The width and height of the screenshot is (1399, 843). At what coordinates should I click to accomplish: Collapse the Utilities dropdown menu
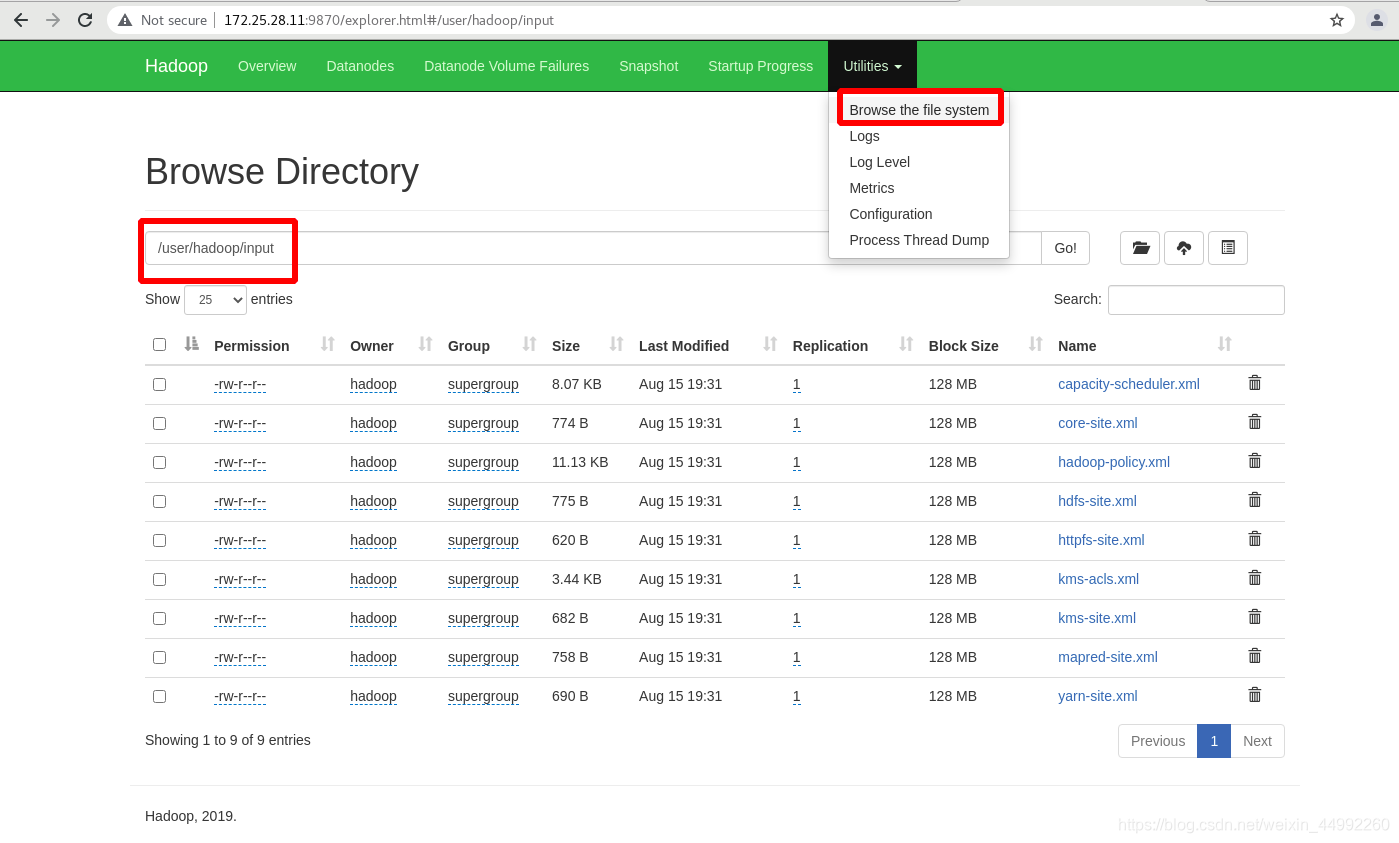coord(872,66)
